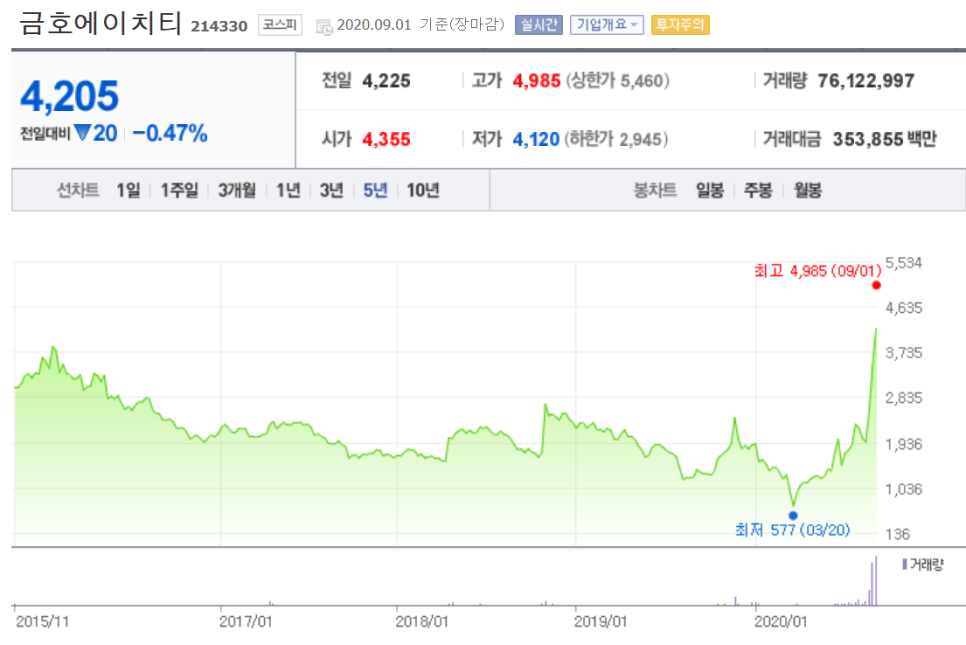Click the red 최고 high-point dot on the chart
This screenshot has height=645, width=966.
876,285
